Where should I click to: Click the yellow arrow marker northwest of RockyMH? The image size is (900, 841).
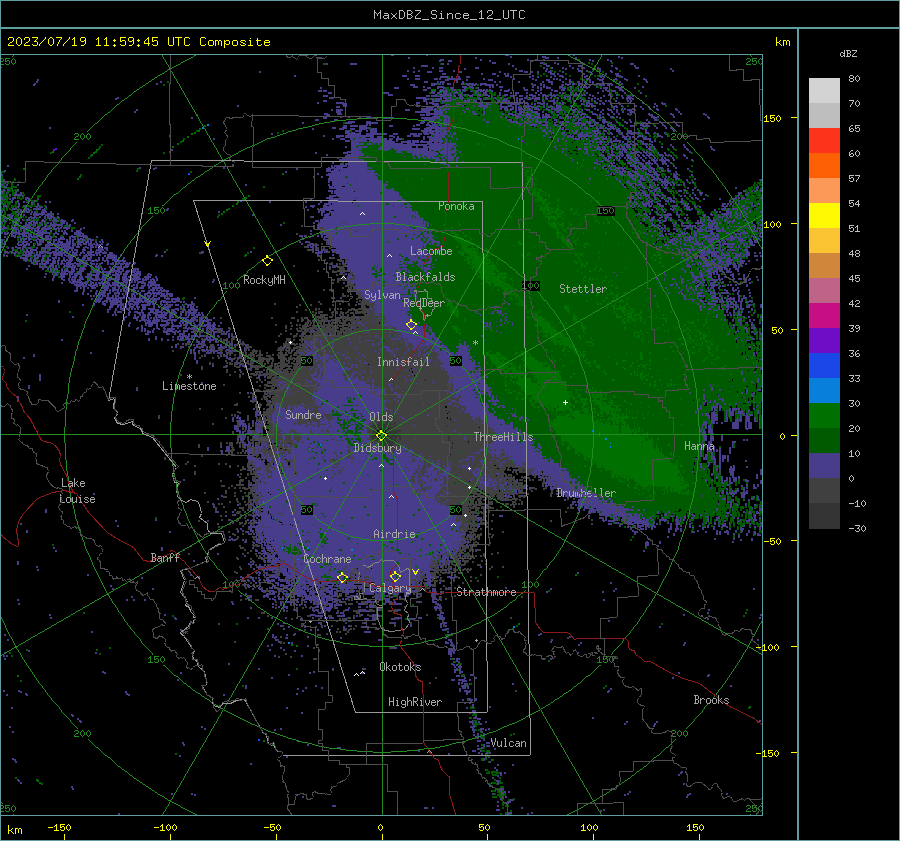coord(208,244)
